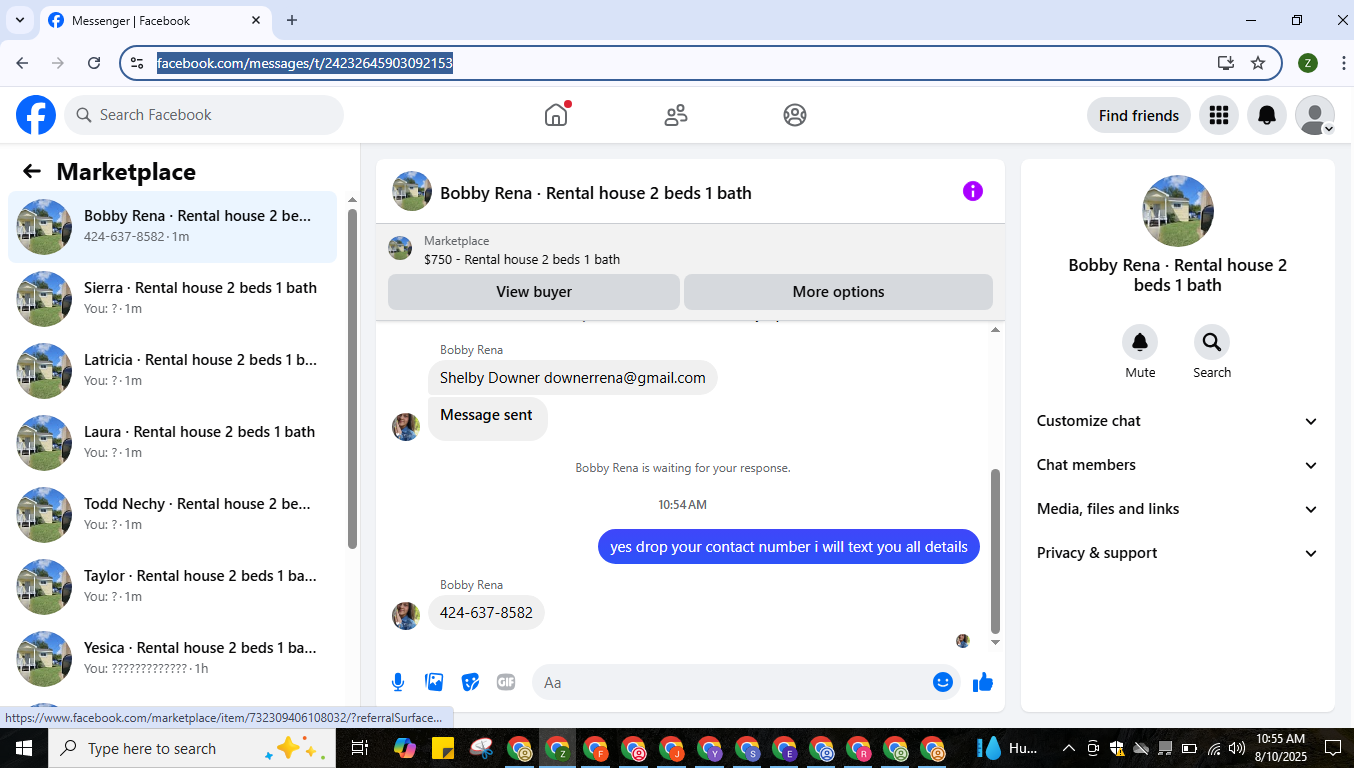The image size is (1354, 768).
Task: Click the blue 'yes drop your contact number' message
Action: coord(789,547)
